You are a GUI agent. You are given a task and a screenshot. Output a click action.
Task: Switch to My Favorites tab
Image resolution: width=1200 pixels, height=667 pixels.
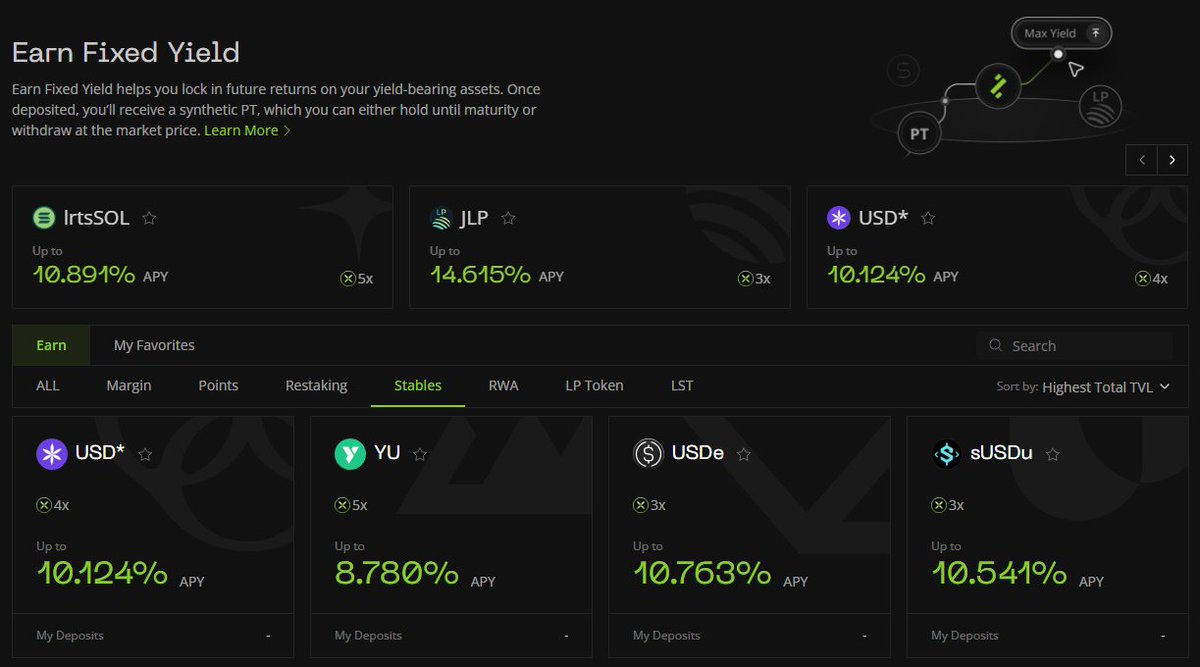pyautogui.click(x=154, y=345)
